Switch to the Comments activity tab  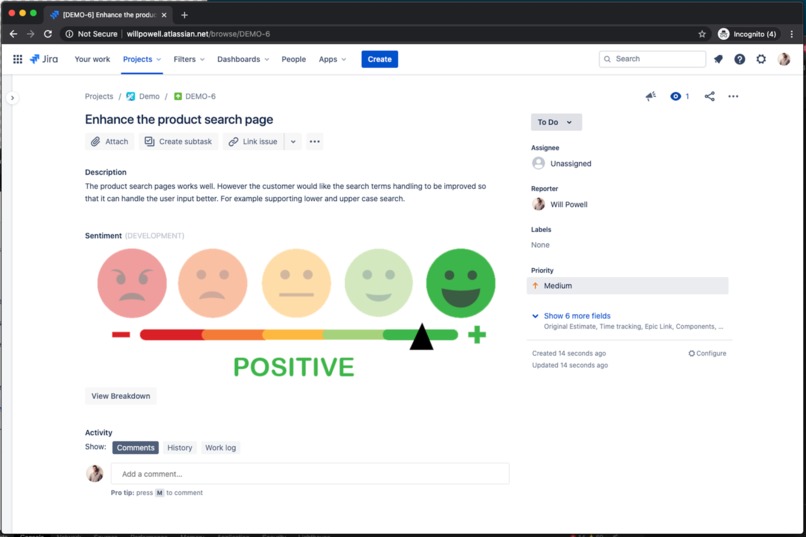(135, 448)
